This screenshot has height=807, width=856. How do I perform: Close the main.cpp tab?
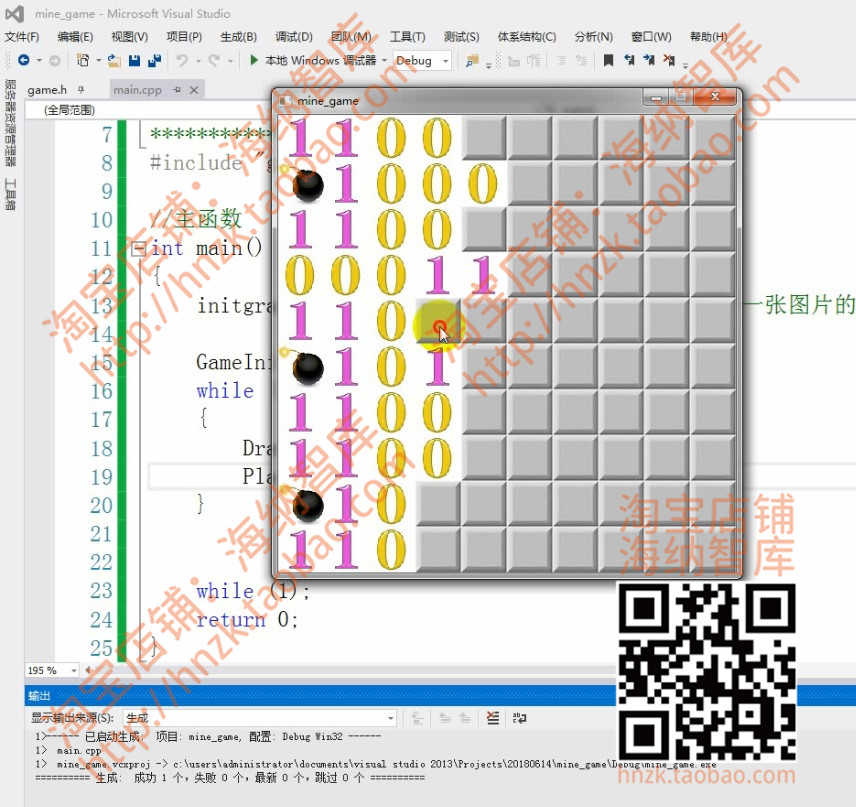click(x=194, y=90)
